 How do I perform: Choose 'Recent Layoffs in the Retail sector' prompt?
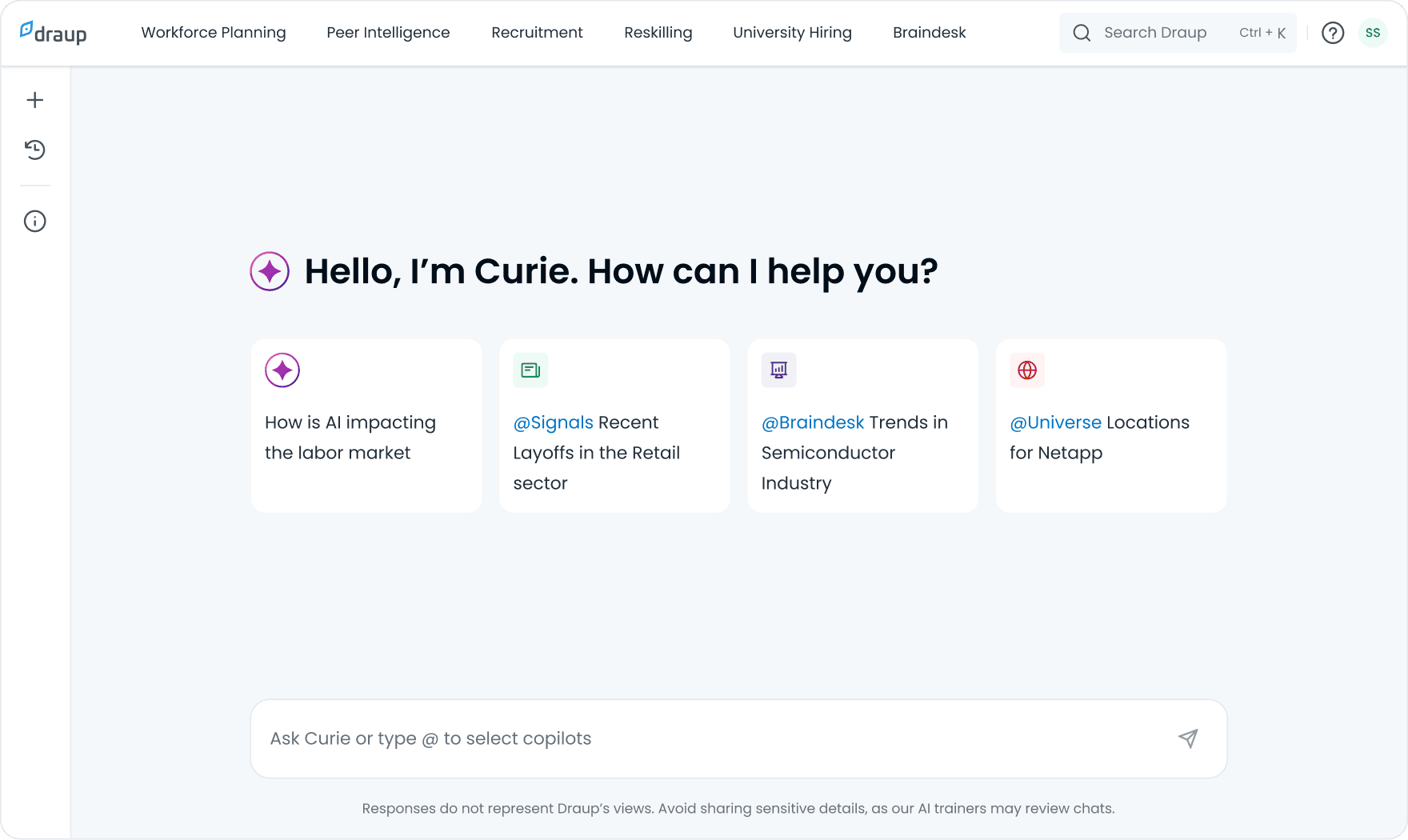click(x=614, y=426)
